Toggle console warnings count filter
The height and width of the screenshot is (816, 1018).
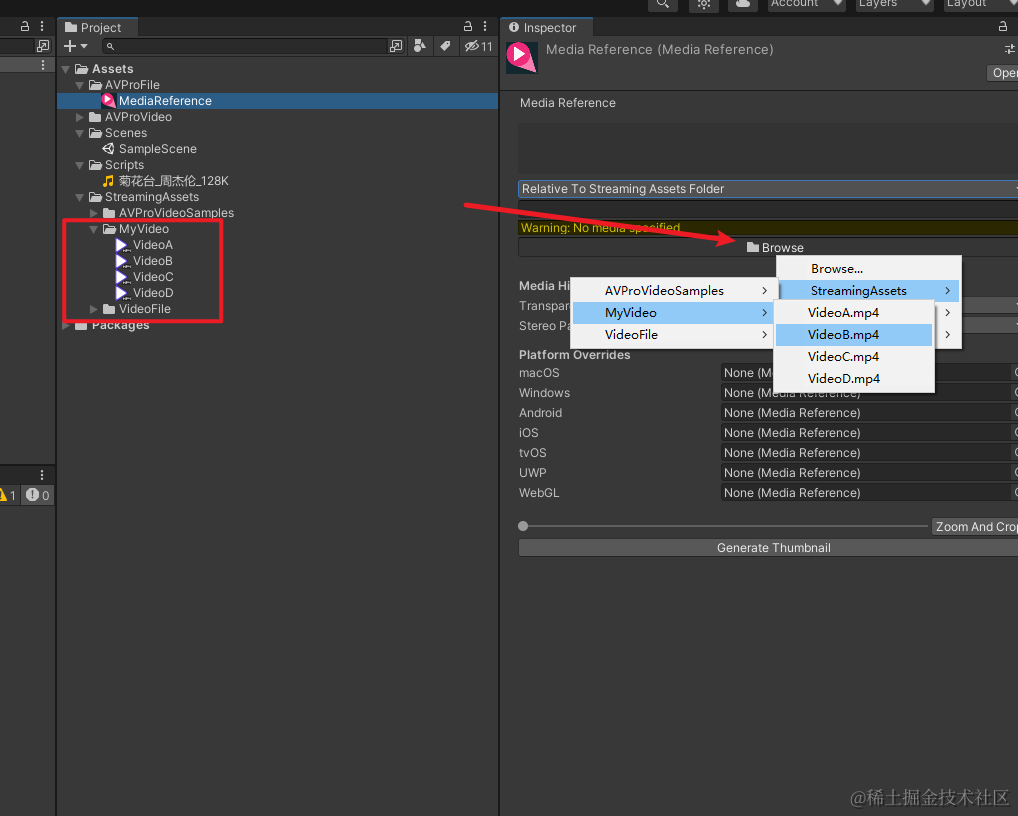pyautogui.click(x=8, y=495)
